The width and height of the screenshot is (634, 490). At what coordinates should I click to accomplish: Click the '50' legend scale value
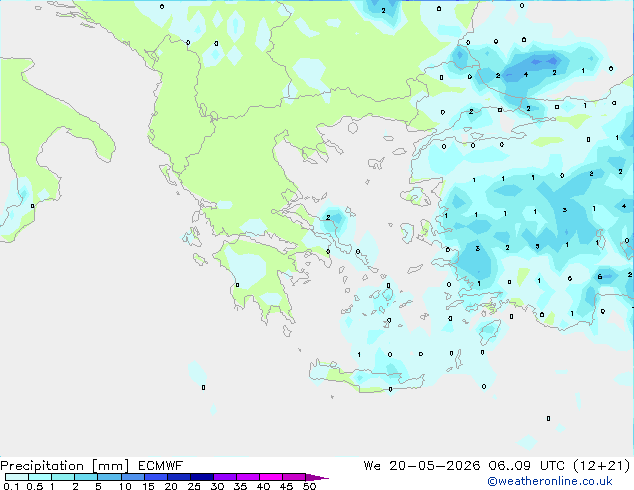pos(309,486)
